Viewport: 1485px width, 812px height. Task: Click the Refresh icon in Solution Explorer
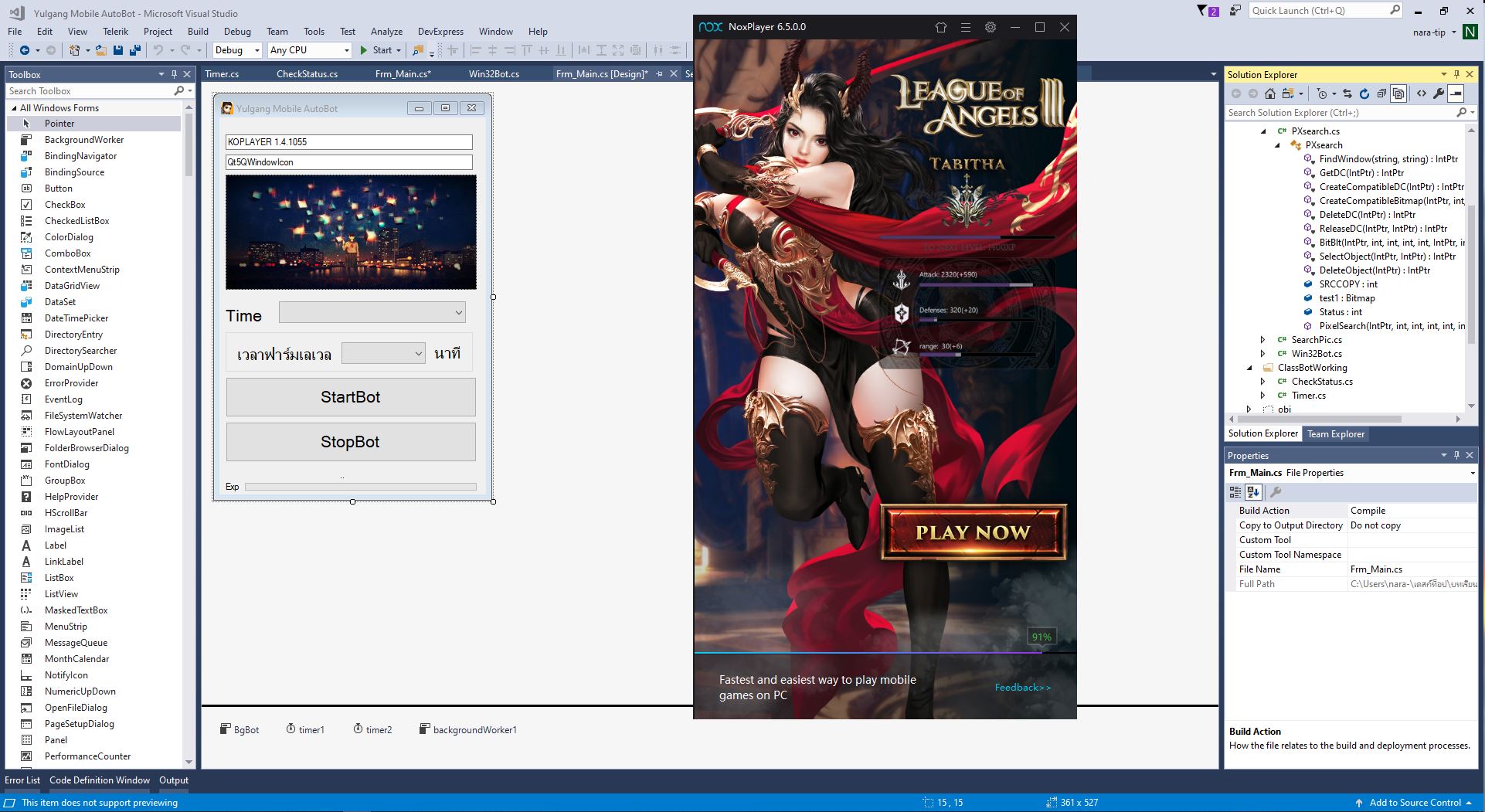coord(1364,93)
